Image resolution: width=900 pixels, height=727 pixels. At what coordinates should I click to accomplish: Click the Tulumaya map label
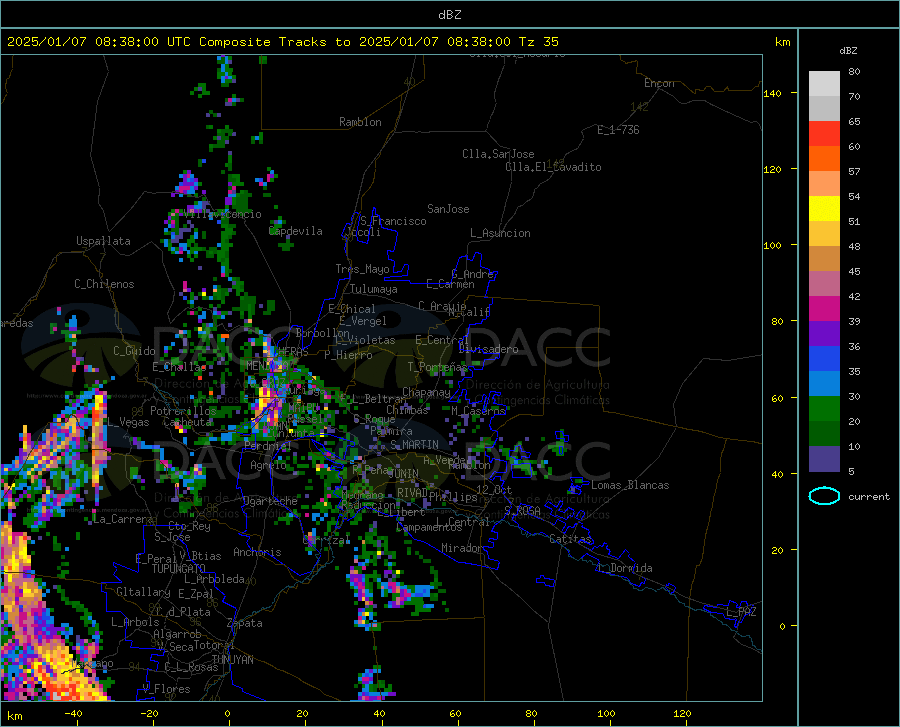pyautogui.click(x=373, y=289)
